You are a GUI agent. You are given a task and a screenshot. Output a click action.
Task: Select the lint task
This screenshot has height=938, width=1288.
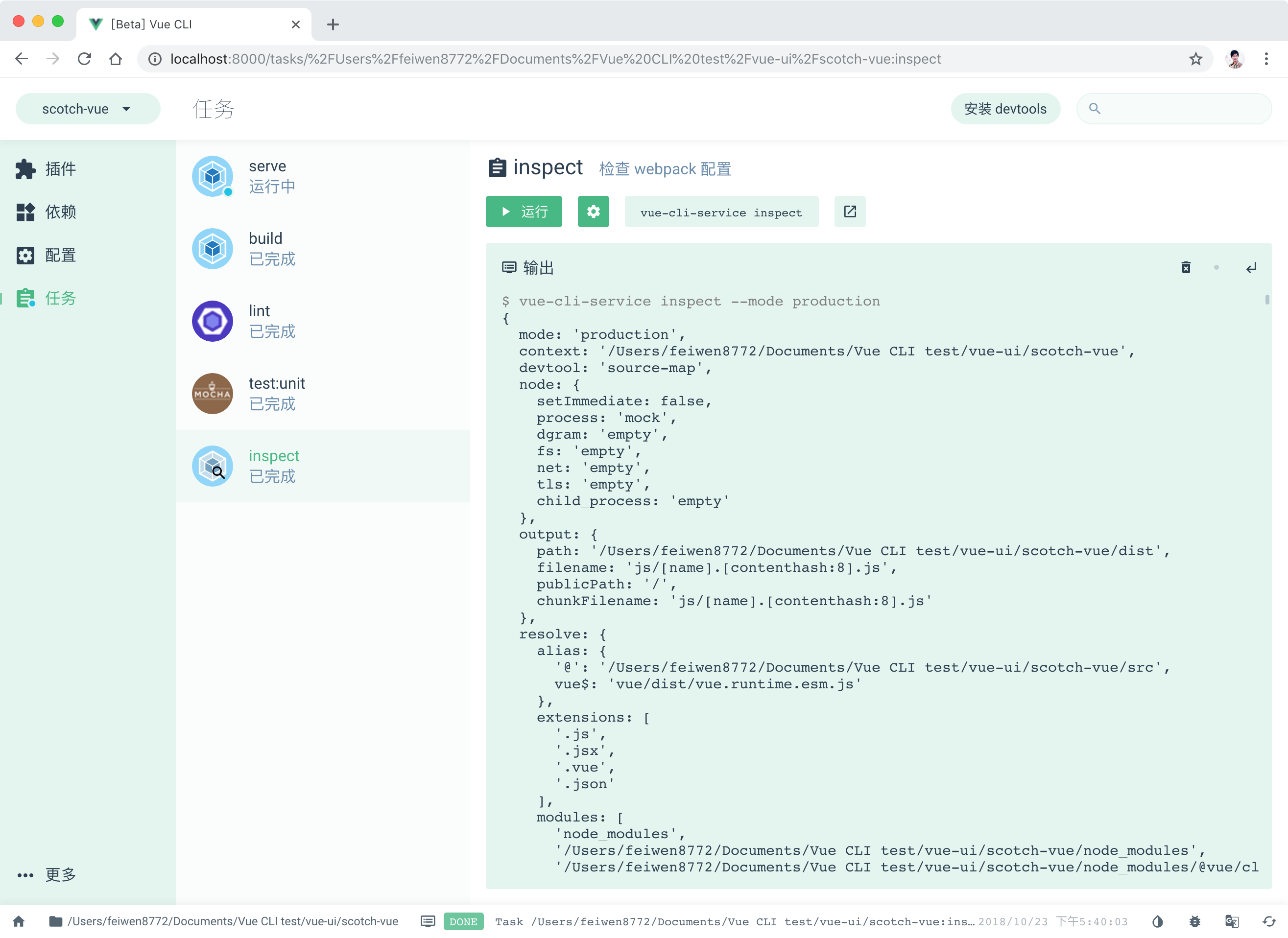[x=323, y=321]
